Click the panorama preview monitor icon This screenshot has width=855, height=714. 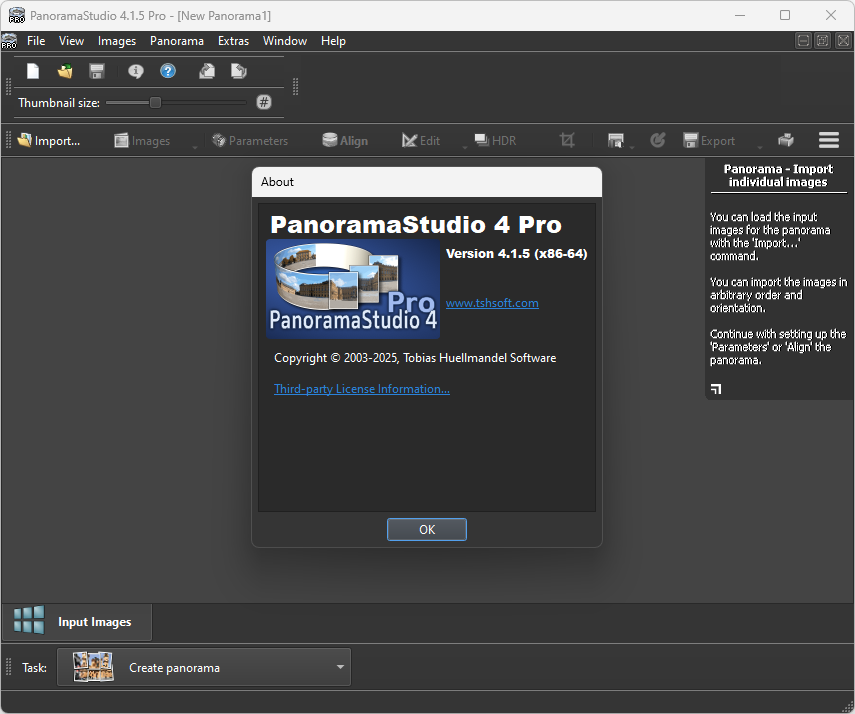point(616,141)
